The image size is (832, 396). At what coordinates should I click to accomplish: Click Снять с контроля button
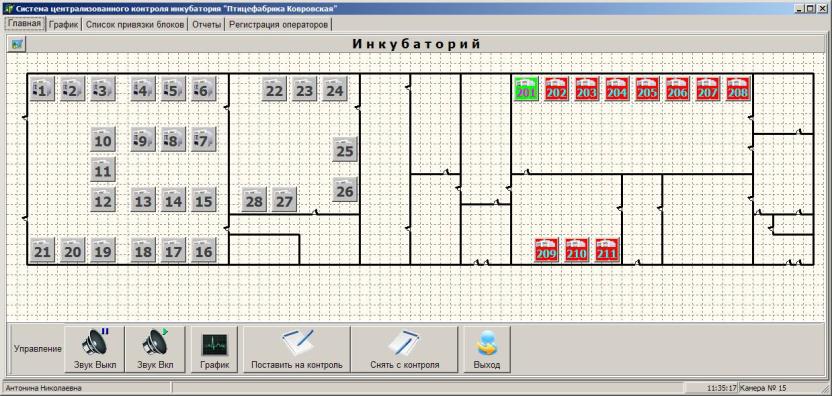pyautogui.click(x=404, y=349)
